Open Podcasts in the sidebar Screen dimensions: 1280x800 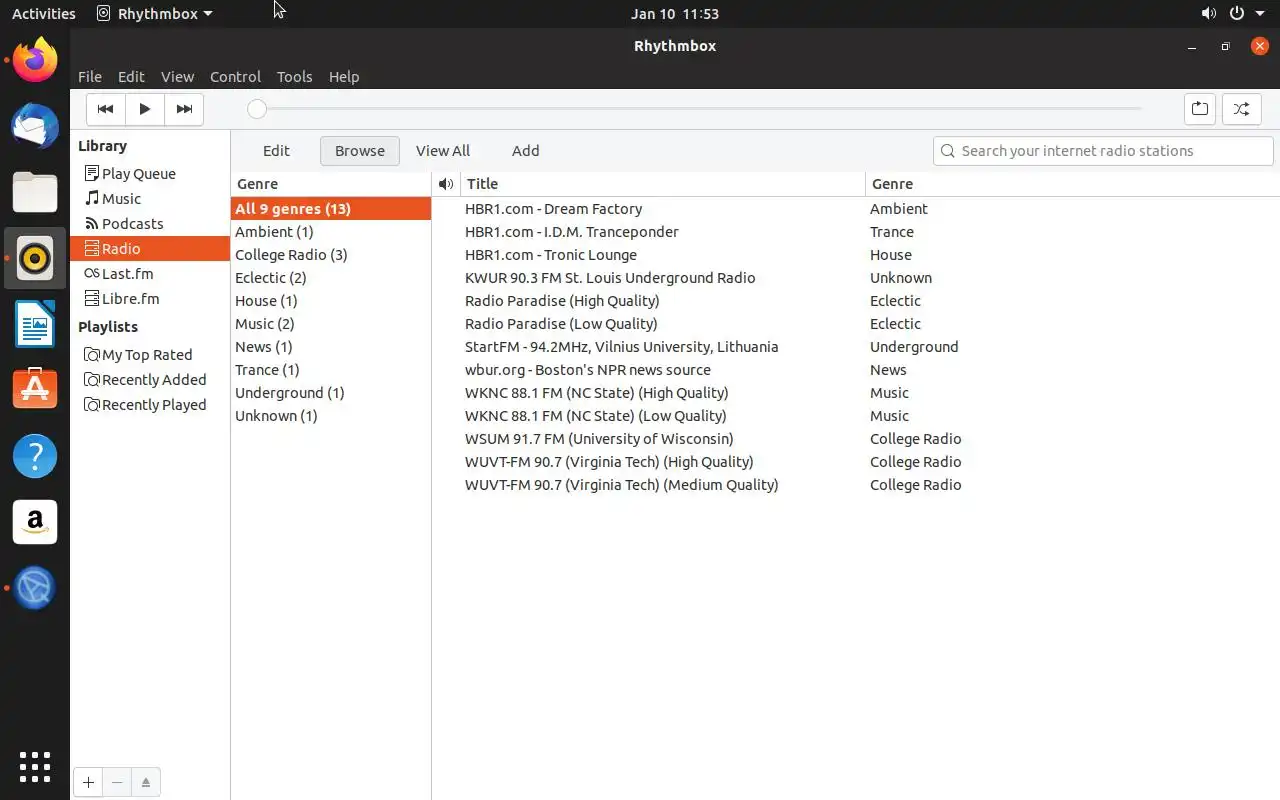tap(150, 223)
